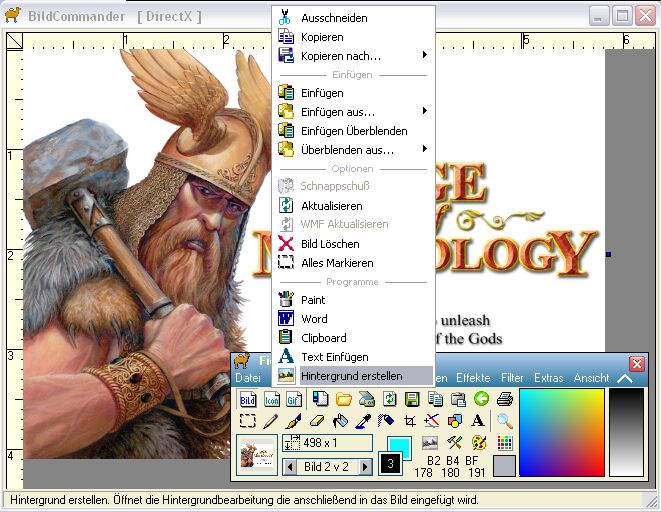Viewport: 661px width, 512px height.
Task: Click the green floppy disk save icon
Action: pyautogui.click(x=410, y=399)
